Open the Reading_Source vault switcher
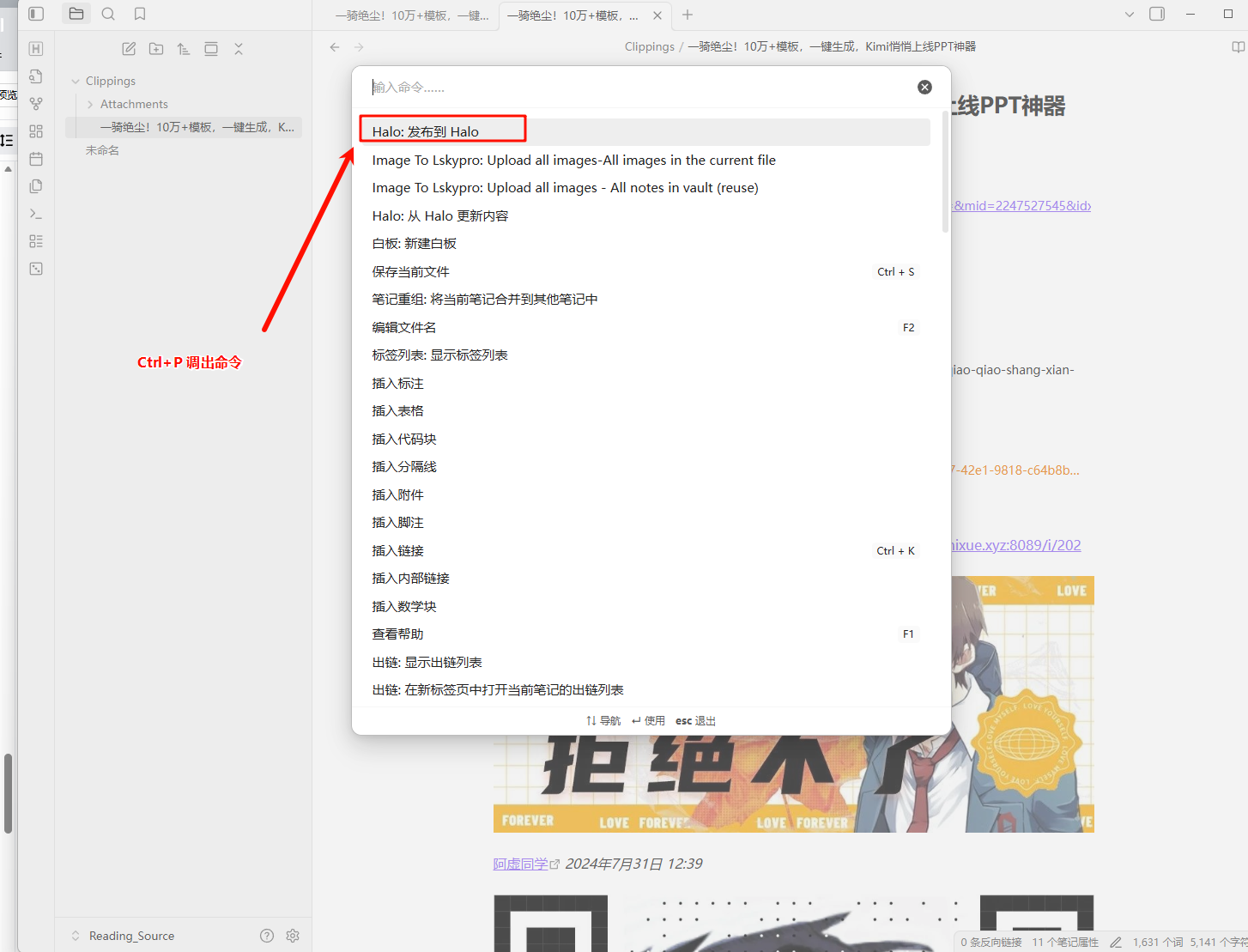Image resolution: width=1248 pixels, height=952 pixels. 130,936
